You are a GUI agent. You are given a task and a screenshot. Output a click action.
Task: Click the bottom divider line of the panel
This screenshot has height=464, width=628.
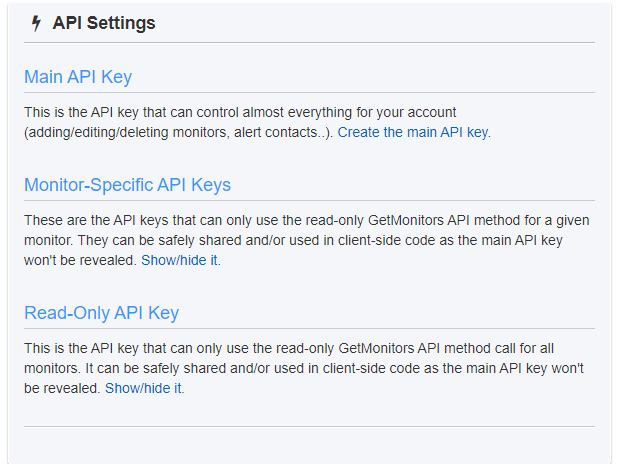click(309, 427)
